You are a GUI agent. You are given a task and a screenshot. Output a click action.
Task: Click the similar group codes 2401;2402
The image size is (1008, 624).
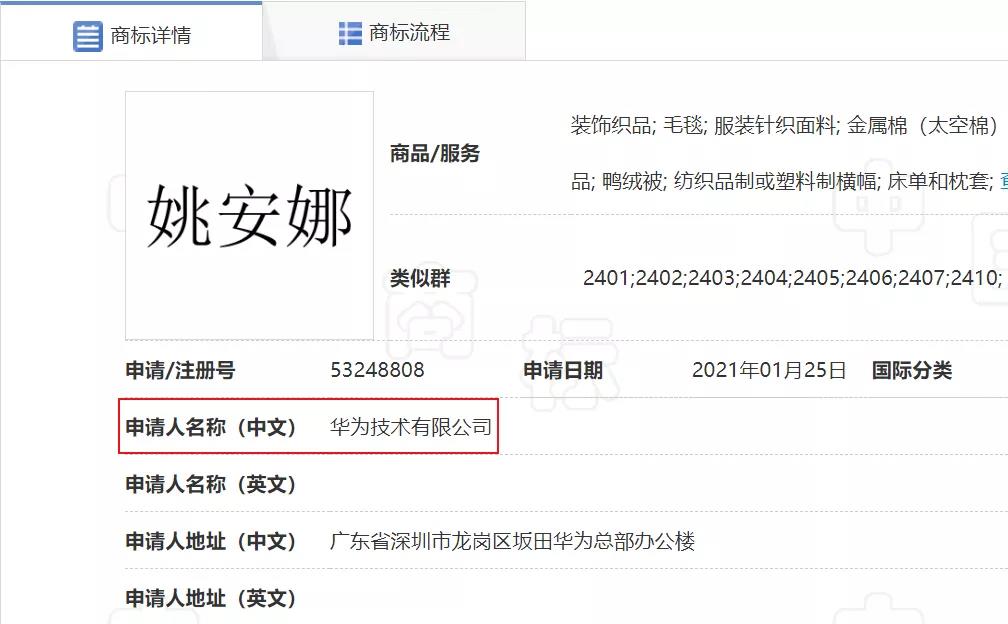coord(792,278)
